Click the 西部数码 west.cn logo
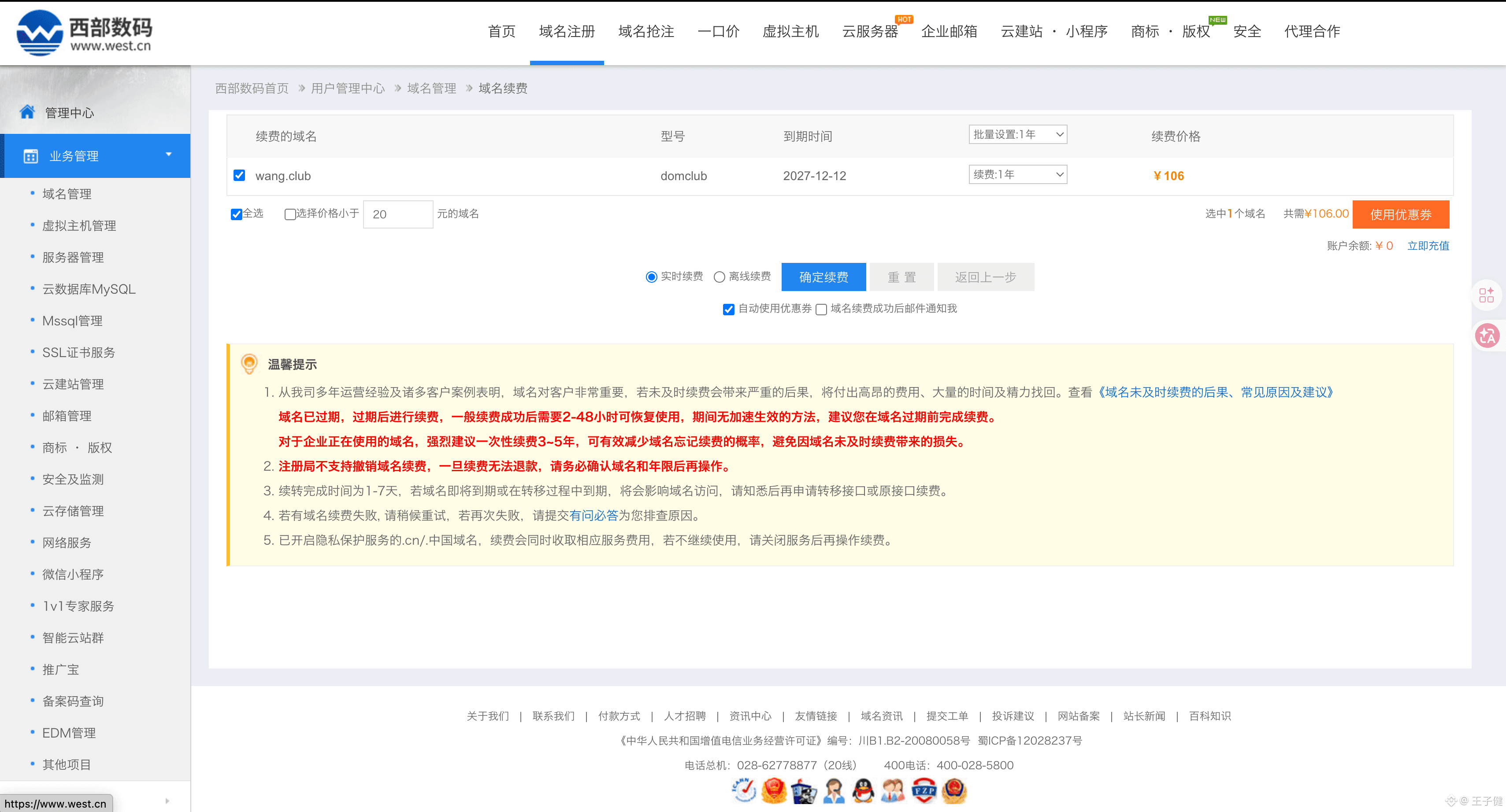This screenshot has height=812, width=1506. (x=85, y=32)
